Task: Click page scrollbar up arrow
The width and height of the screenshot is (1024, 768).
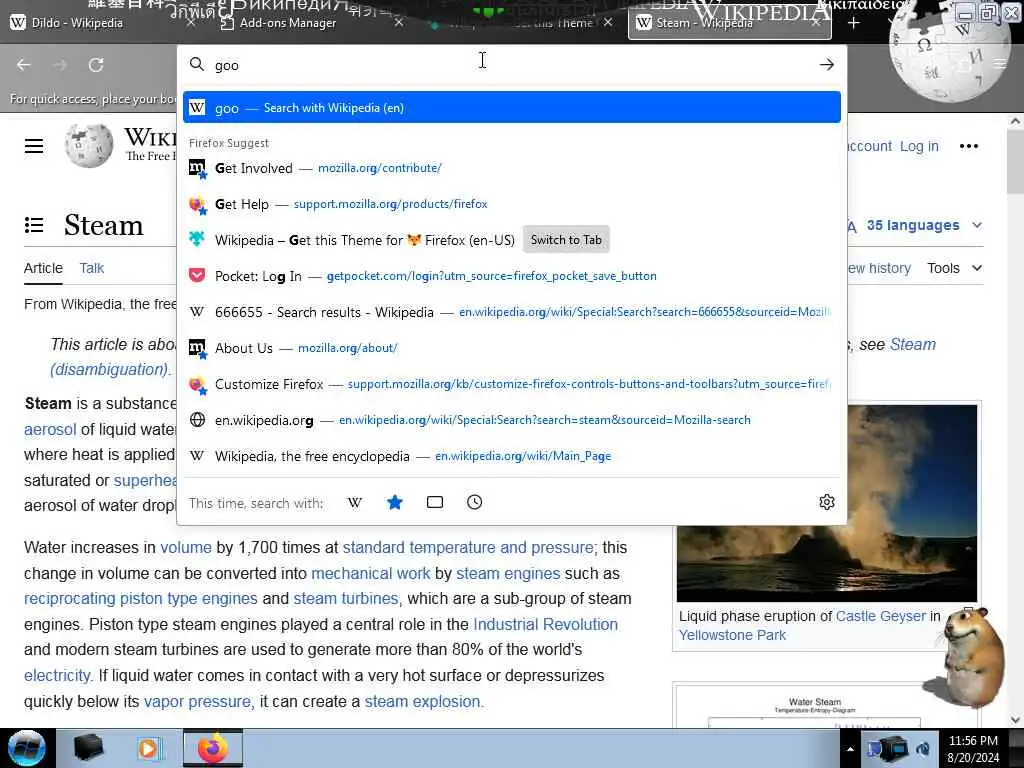Action: click(1015, 121)
